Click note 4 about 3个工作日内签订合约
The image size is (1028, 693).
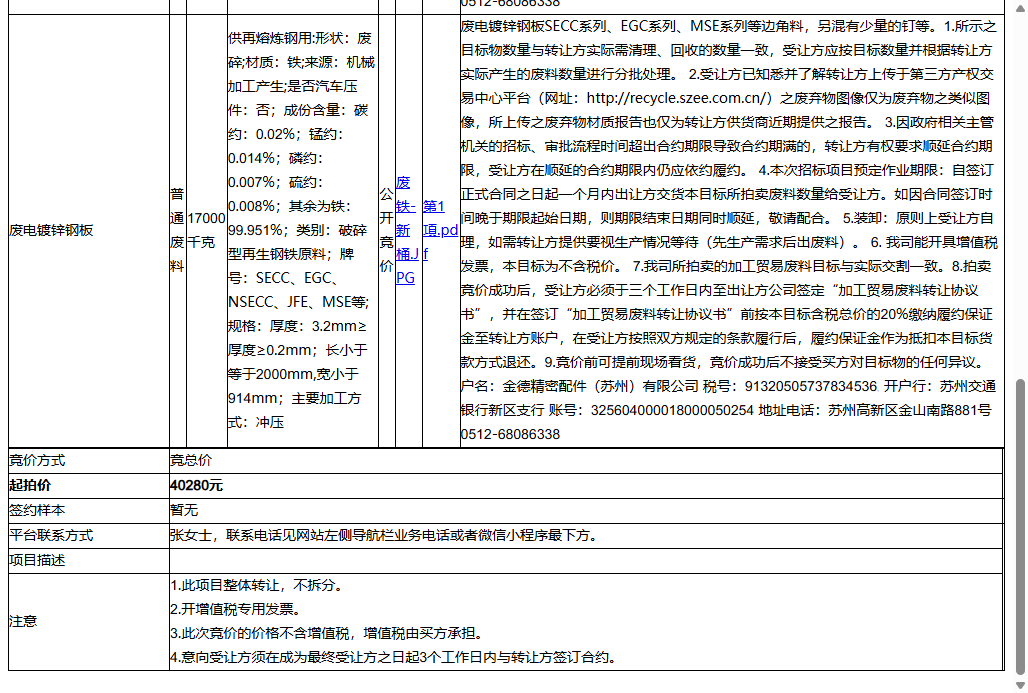click(394, 658)
